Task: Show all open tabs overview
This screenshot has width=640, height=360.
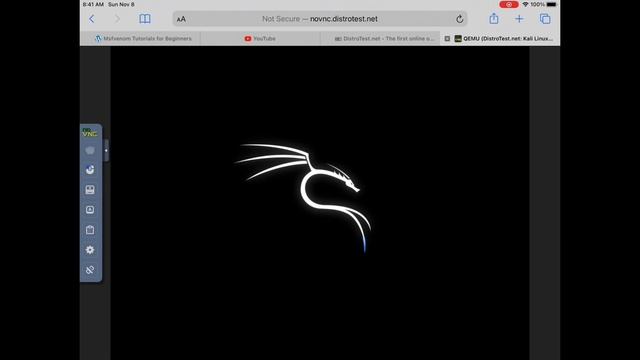Action: (x=545, y=19)
